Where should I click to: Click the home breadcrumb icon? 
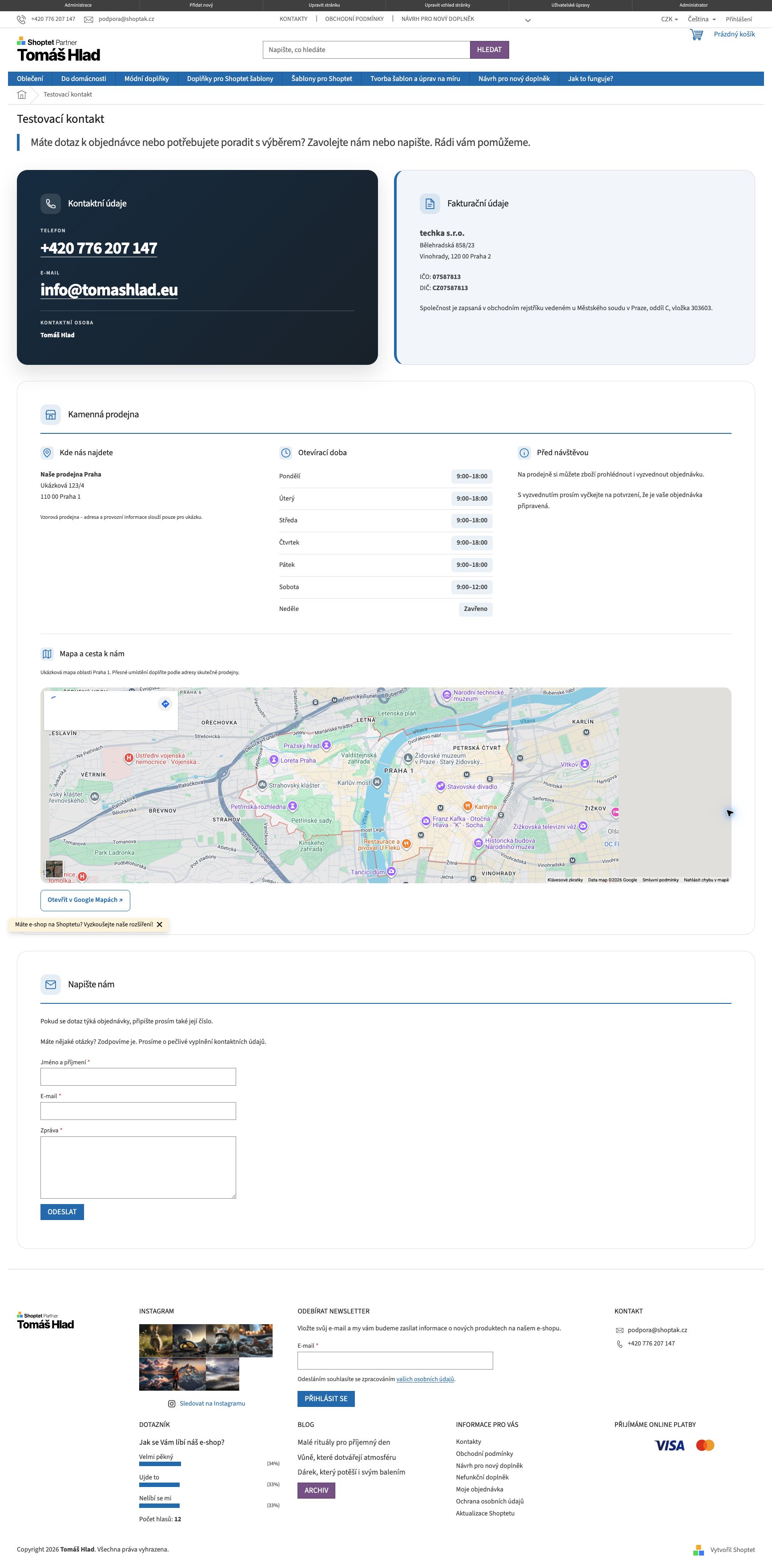point(22,94)
